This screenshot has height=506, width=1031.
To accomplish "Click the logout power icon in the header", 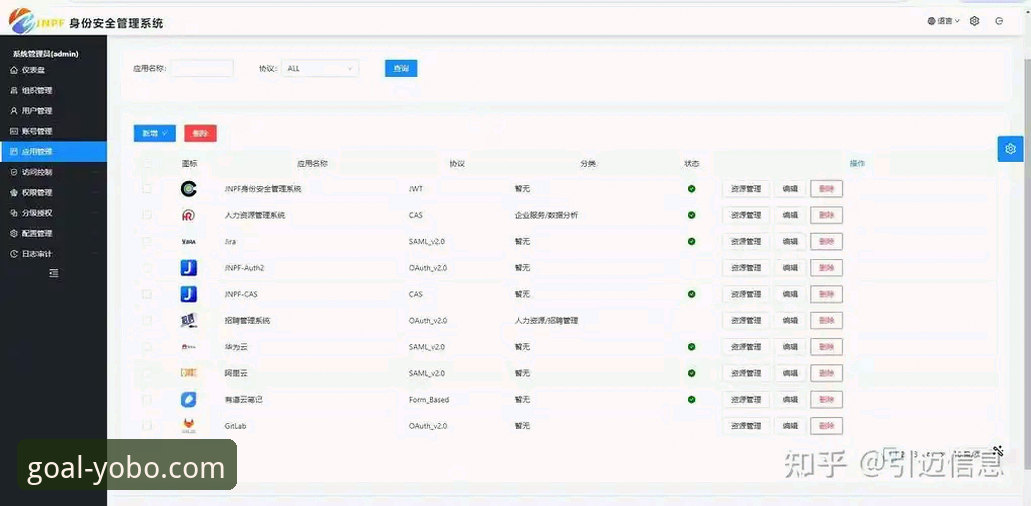I will pyautogui.click(x=999, y=21).
